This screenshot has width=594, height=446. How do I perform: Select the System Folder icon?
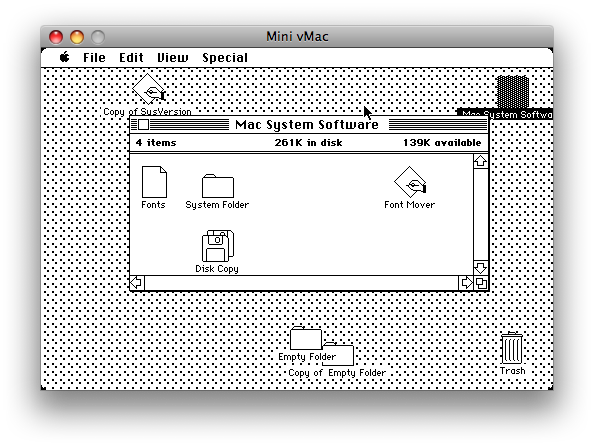(218, 186)
